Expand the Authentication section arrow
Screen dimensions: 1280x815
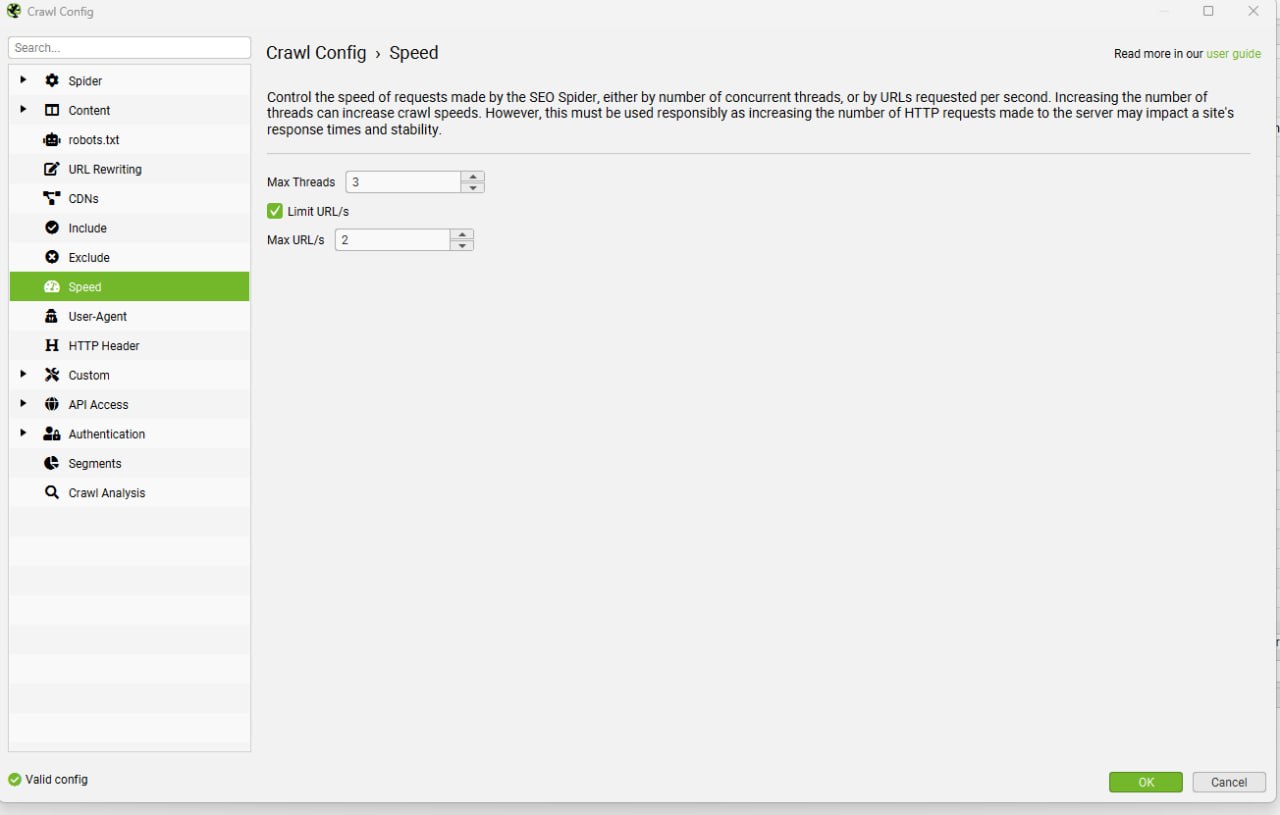coord(23,433)
